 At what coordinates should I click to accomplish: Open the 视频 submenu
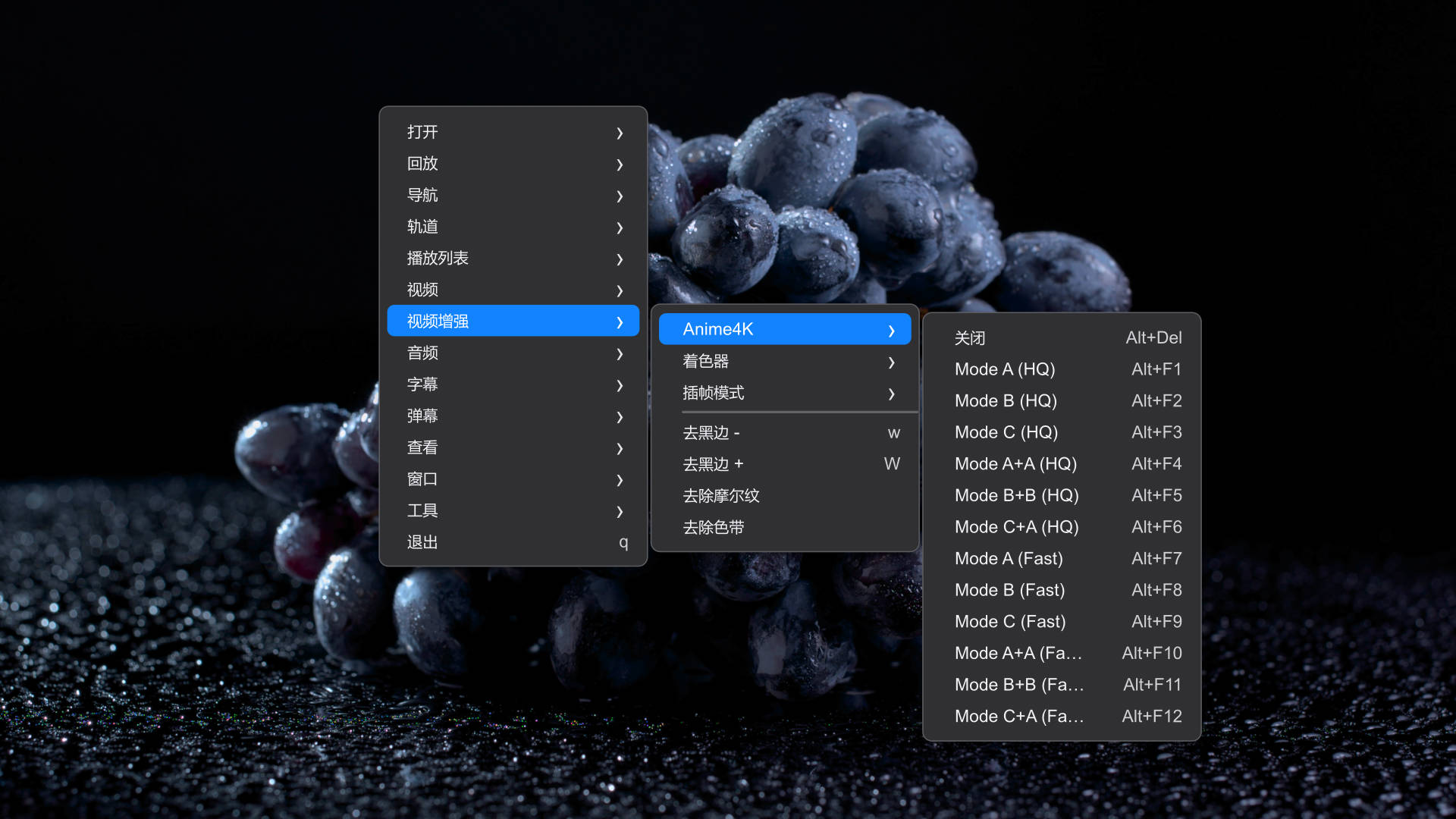pos(513,290)
